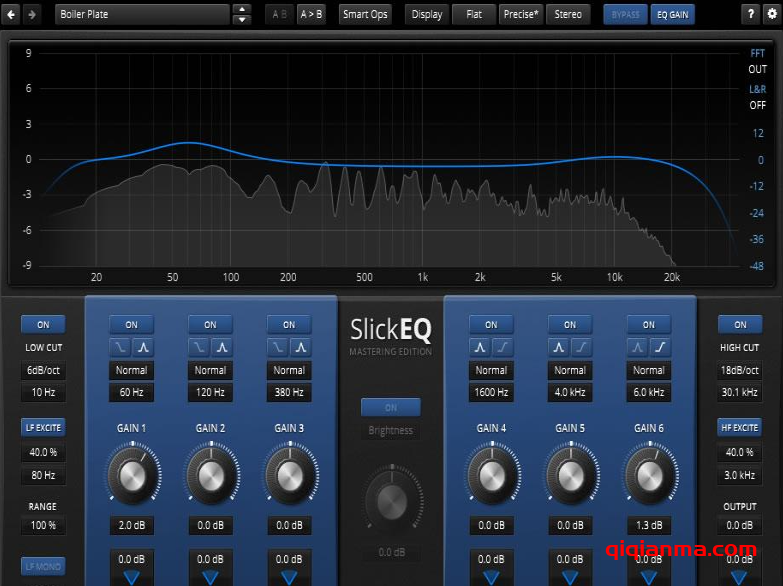
Task: Pick the bell shape icon for band 4
Action: (481, 347)
